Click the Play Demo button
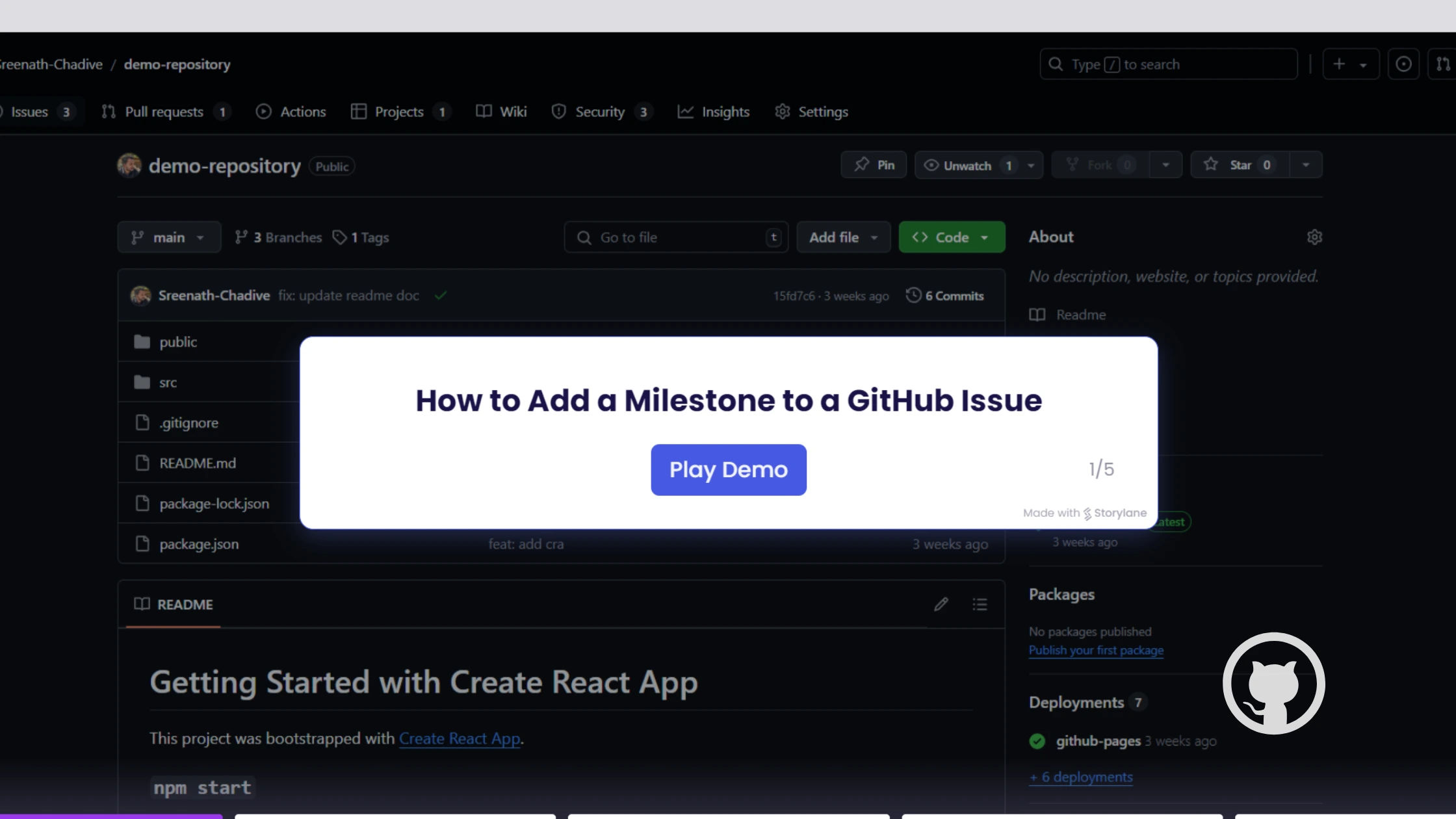The width and height of the screenshot is (1456, 819). click(728, 469)
